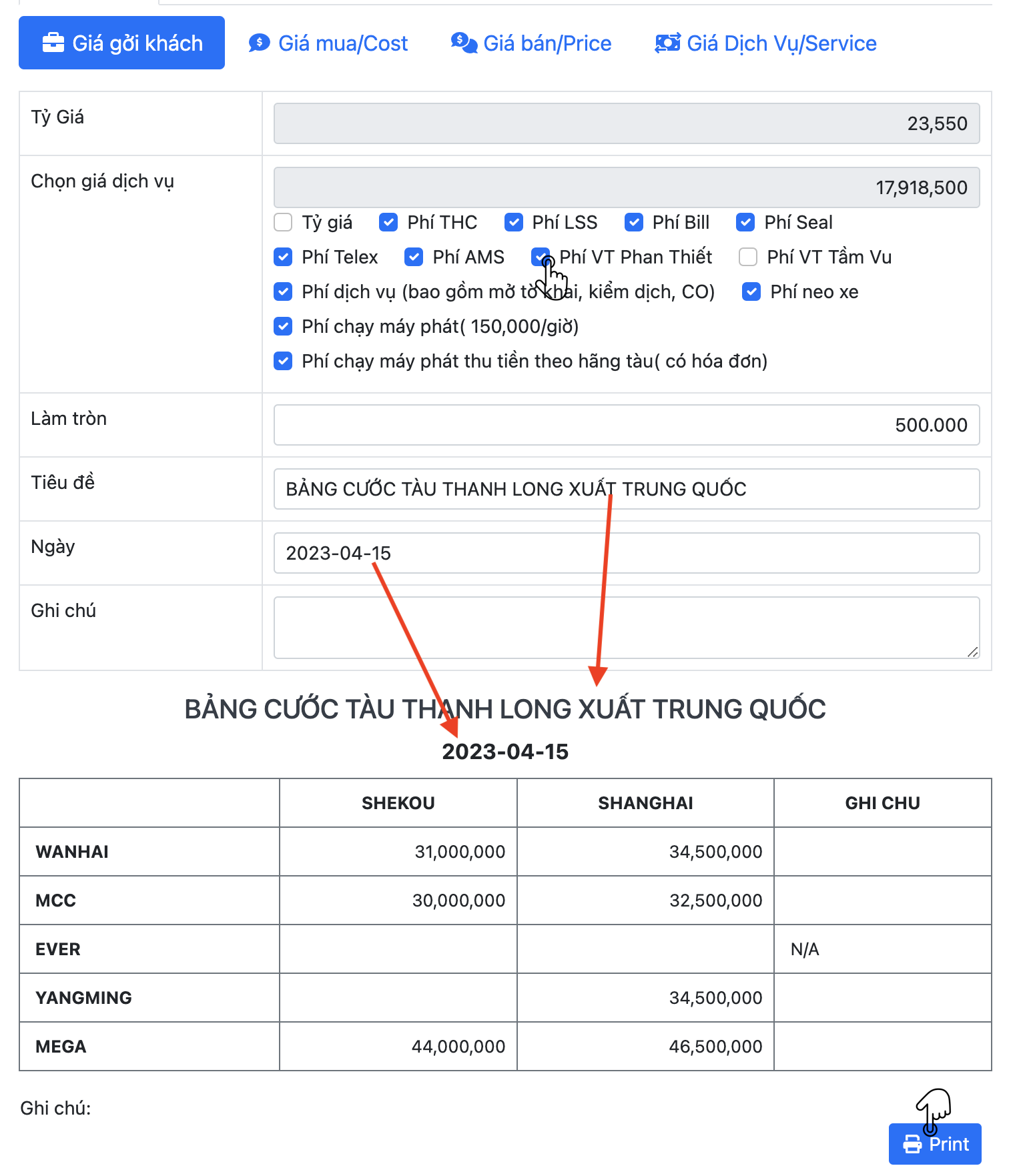Click the Ghi chú textarea resize handle
The image size is (1027, 1176).
pos(973,652)
